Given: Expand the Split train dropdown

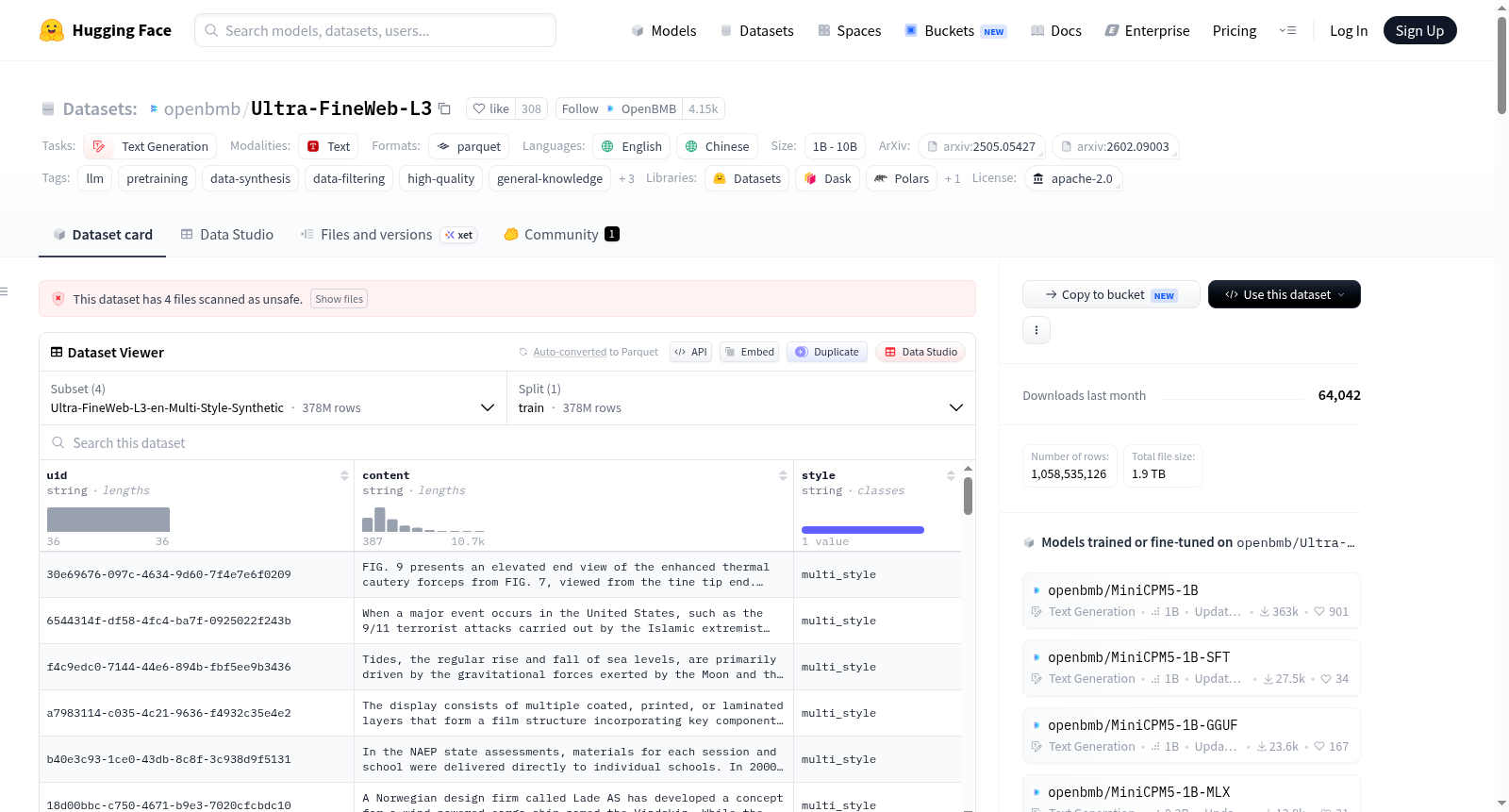Looking at the screenshot, I should point(741,398).
